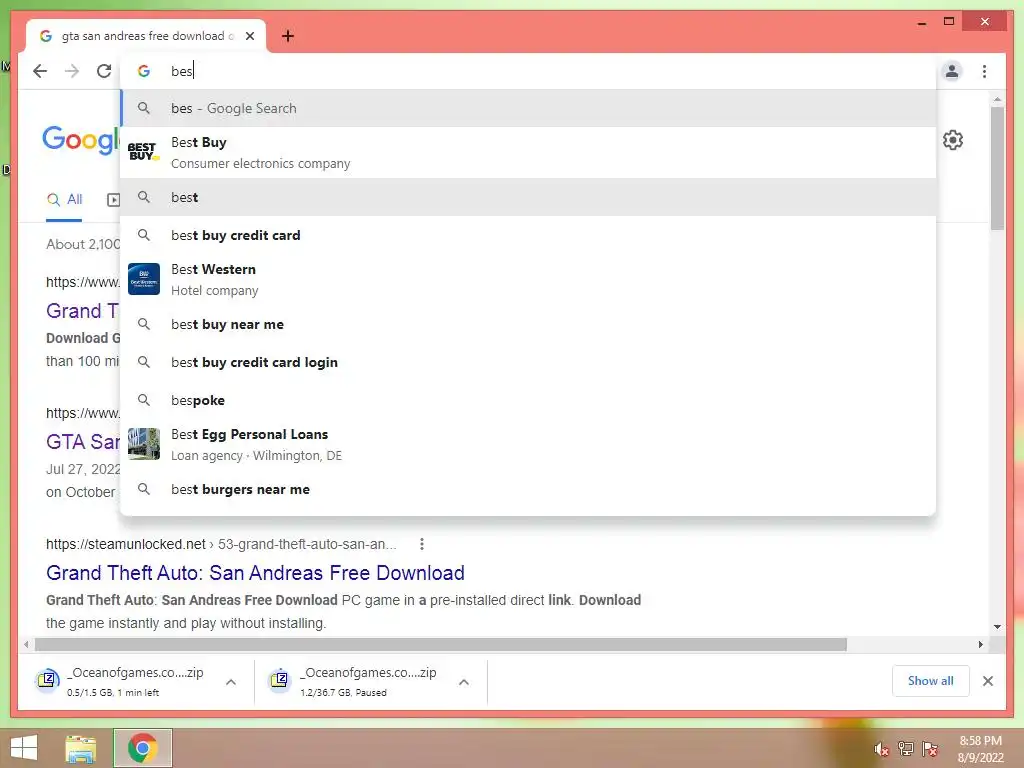This screenshot has height=768, width=1024.
Task: Click Show all downloads button
Action: (931, 681)
